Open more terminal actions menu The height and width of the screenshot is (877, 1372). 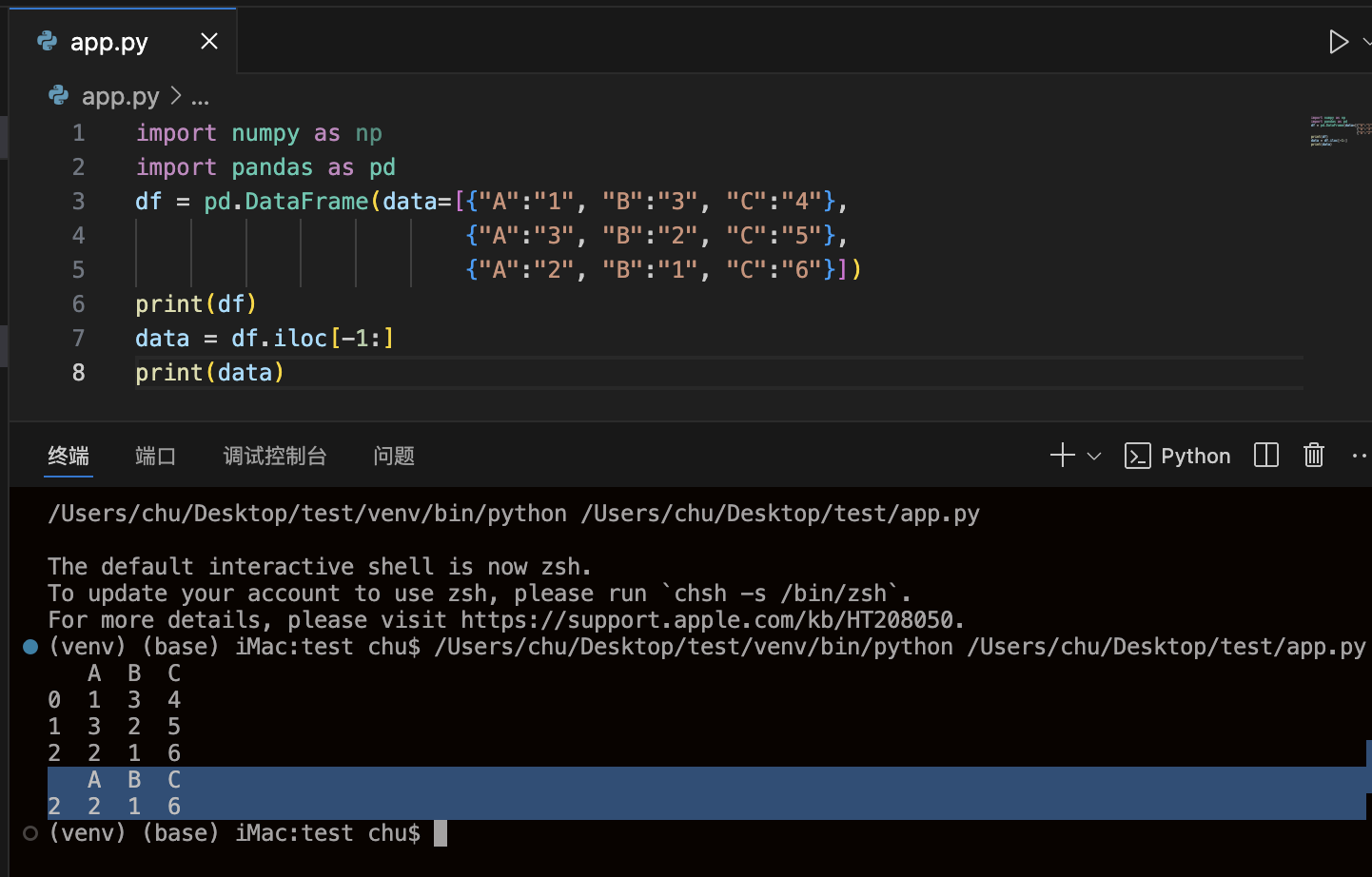[1359, 456]
